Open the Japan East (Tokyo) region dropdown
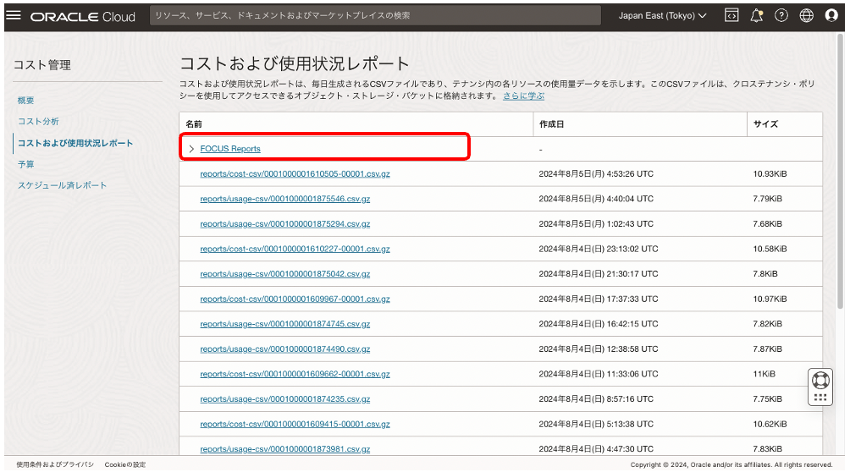850x472 pixels. click(x=662, y=16)
